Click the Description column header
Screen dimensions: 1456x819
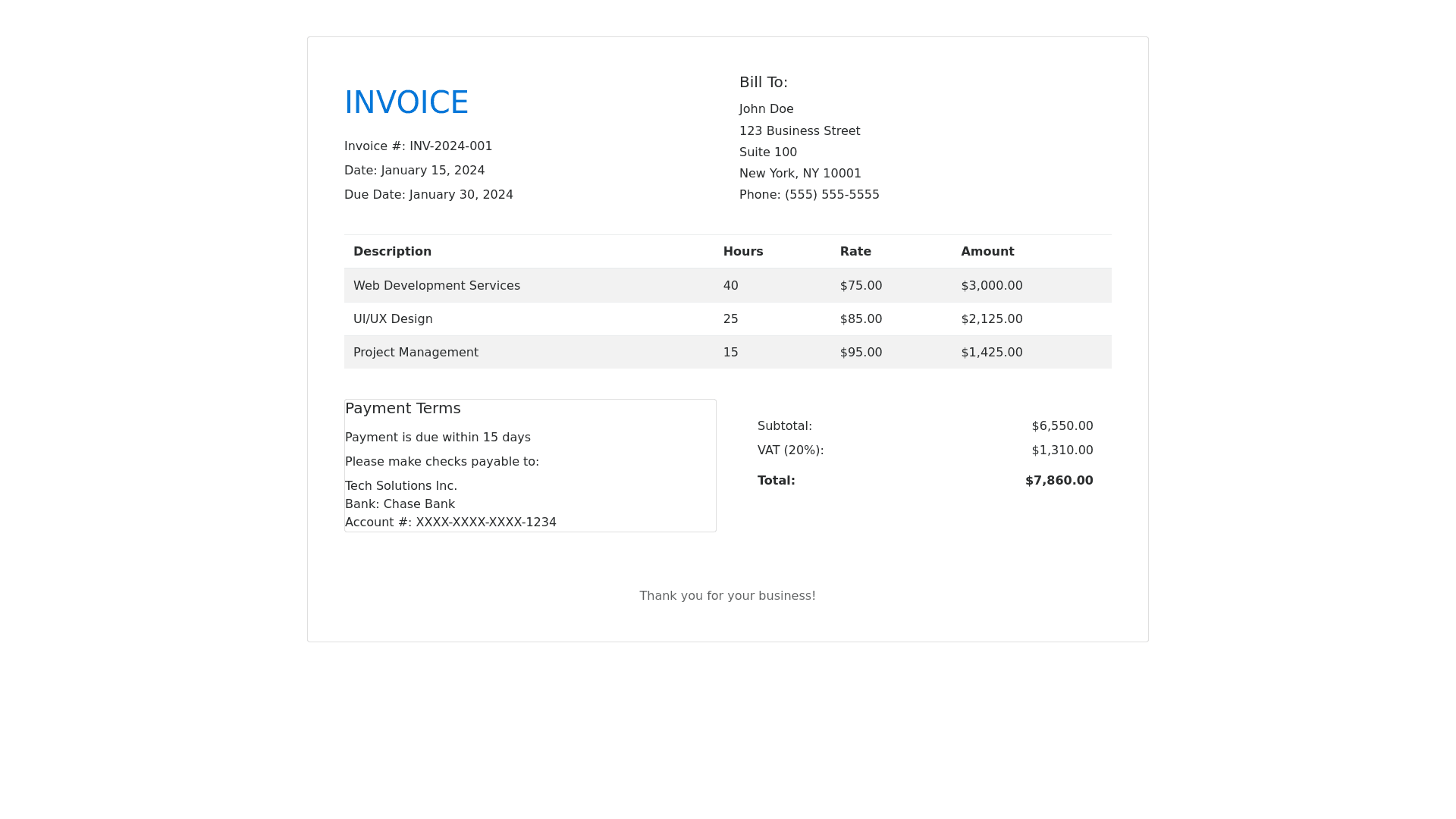tap(392, 252)
